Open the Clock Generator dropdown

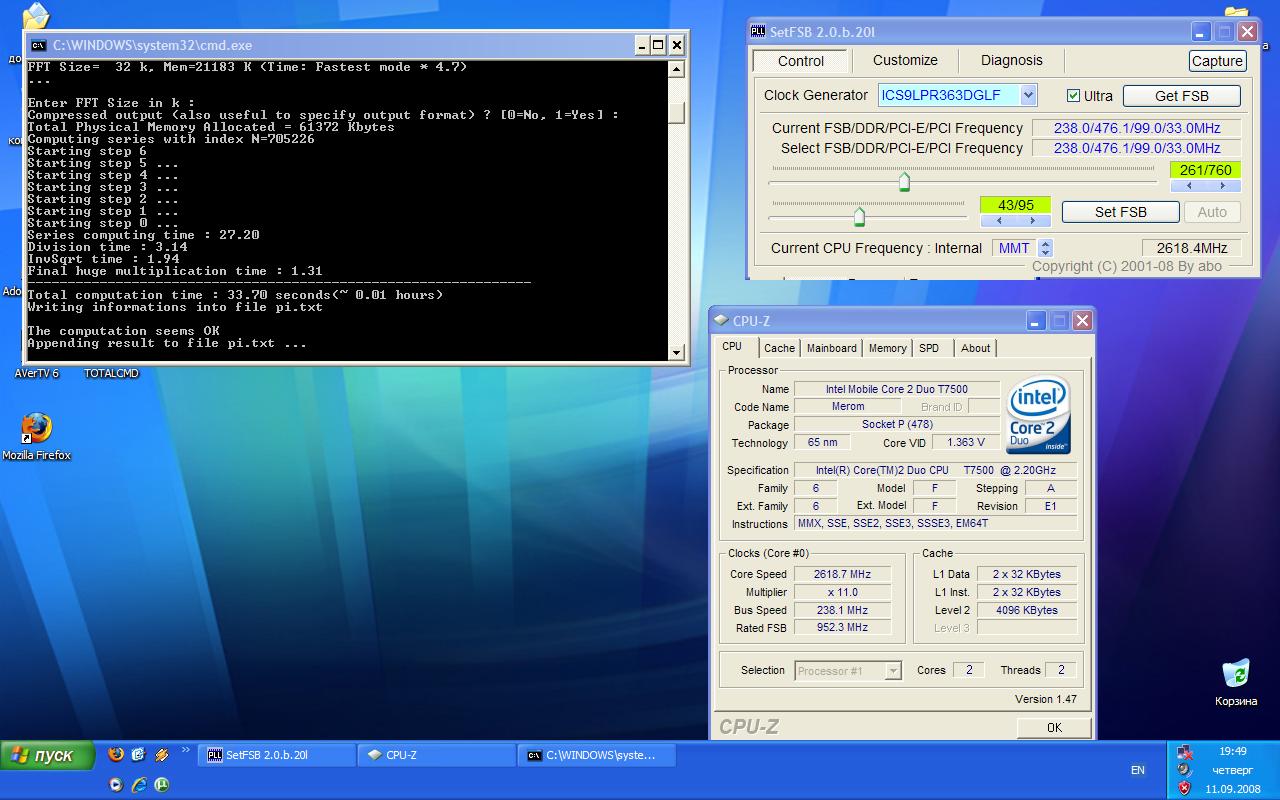pos(1028,95)
